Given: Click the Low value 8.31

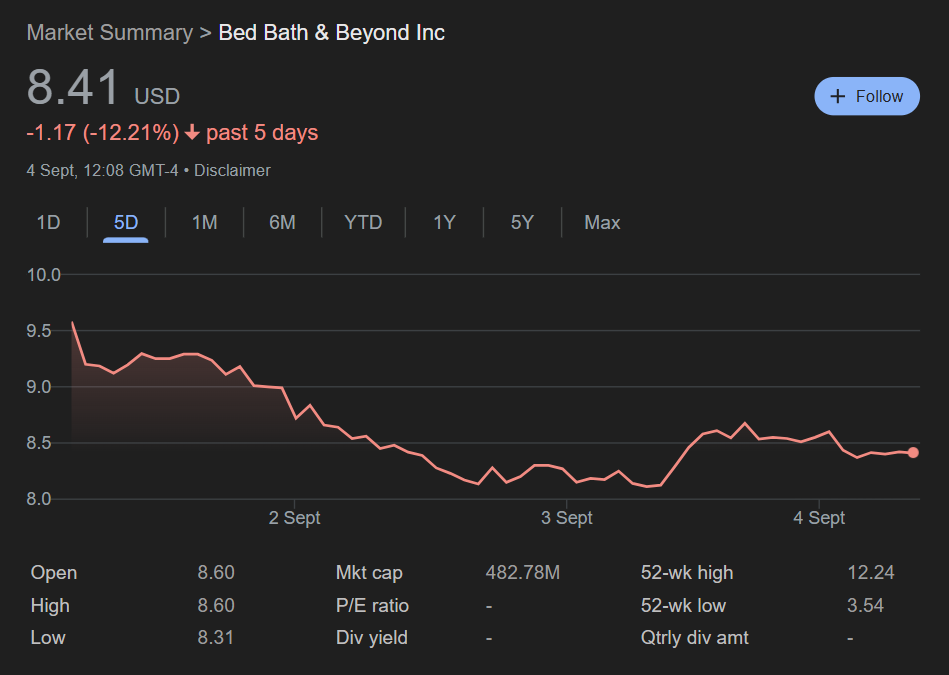Looking at the screenshot, I should click(215, 637).
